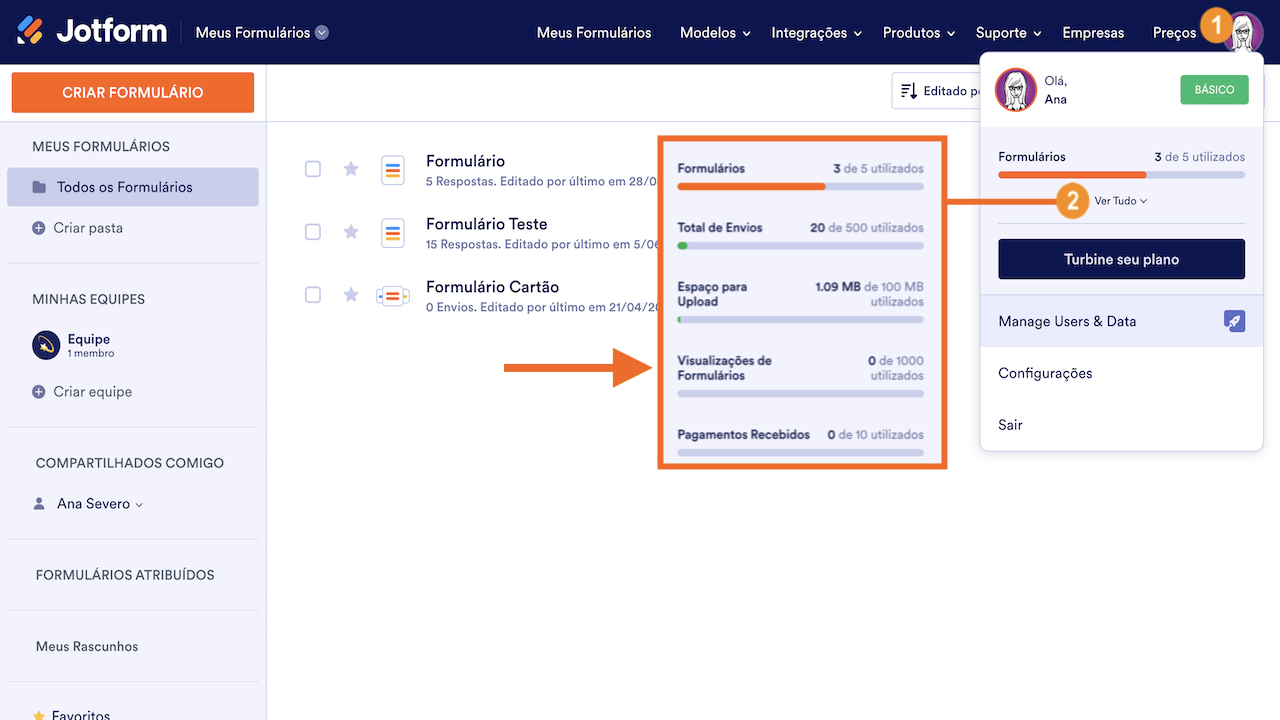Click the star icon beside Favoritos

[39, 715]
